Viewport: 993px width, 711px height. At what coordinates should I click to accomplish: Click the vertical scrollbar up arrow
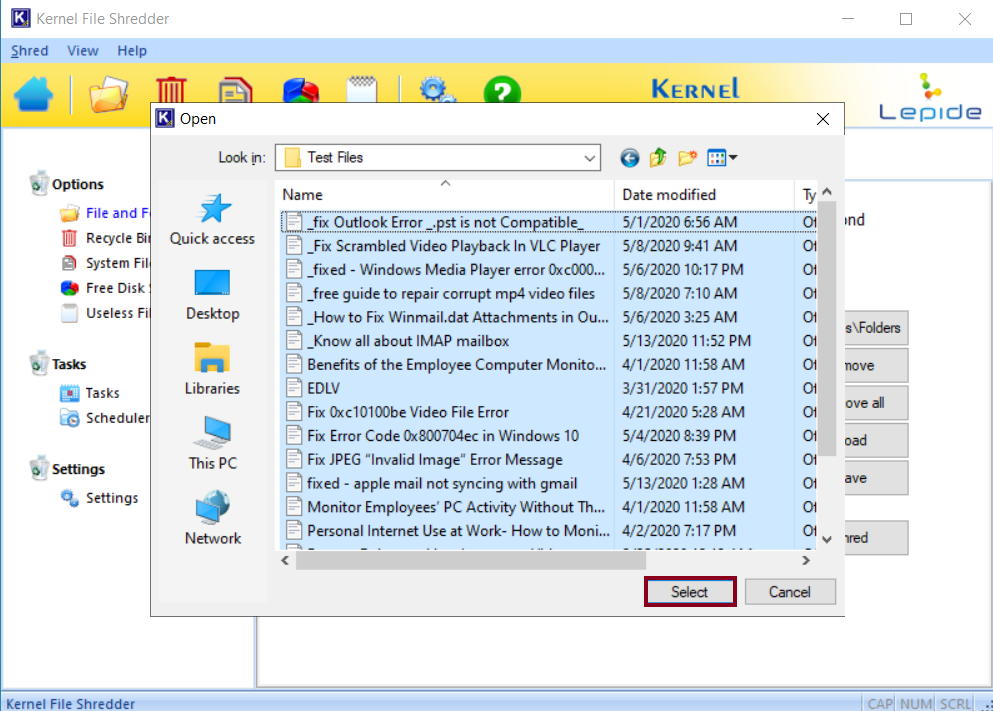click(826, 191)
